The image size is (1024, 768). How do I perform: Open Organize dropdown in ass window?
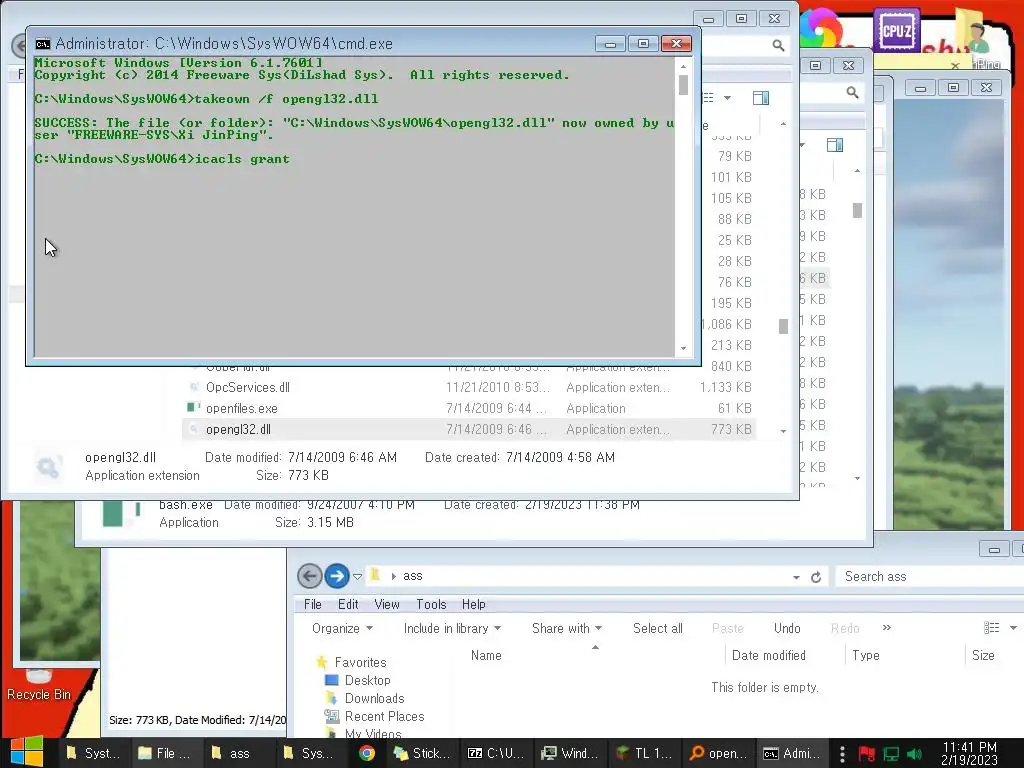click(x=342, y=628)
